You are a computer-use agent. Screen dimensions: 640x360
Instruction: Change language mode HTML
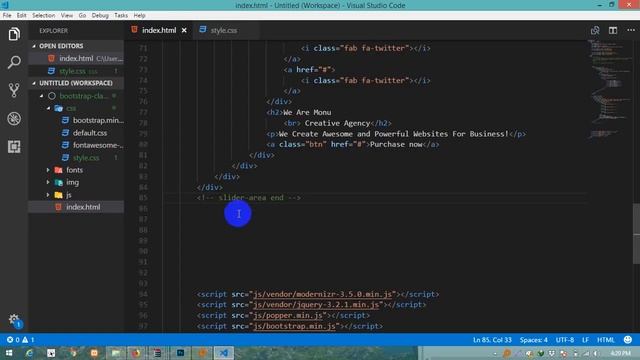(606, 340)
